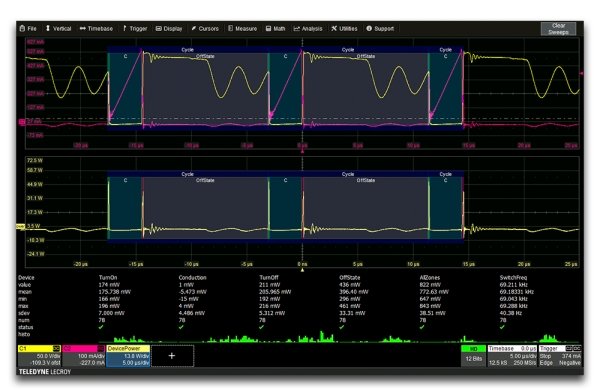Image resolution: width=600 pixels, height=390 pixels.
Task: Open the magenta C2 channel descriptor box
Action: (x=83, y=356)
